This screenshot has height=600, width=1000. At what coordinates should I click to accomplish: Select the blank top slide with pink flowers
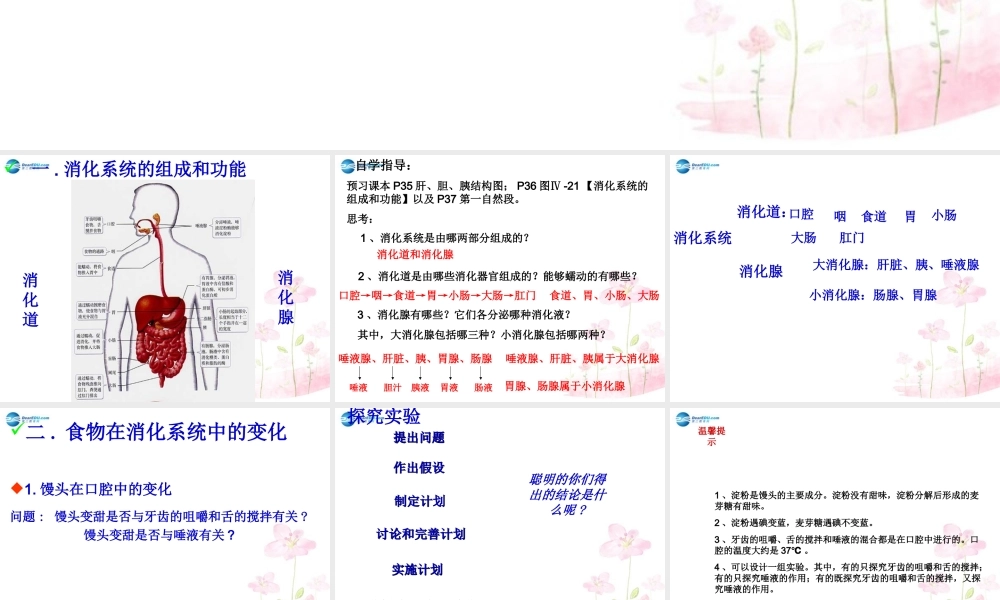coord(500,73)
